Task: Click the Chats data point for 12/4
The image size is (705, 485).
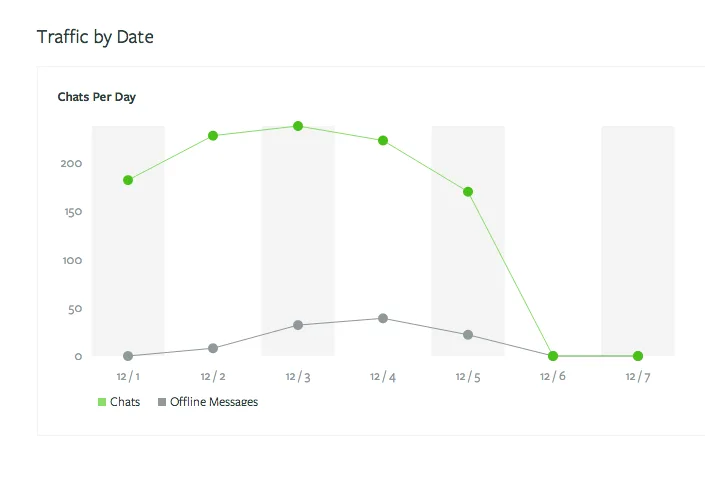Action: (383, 141)
